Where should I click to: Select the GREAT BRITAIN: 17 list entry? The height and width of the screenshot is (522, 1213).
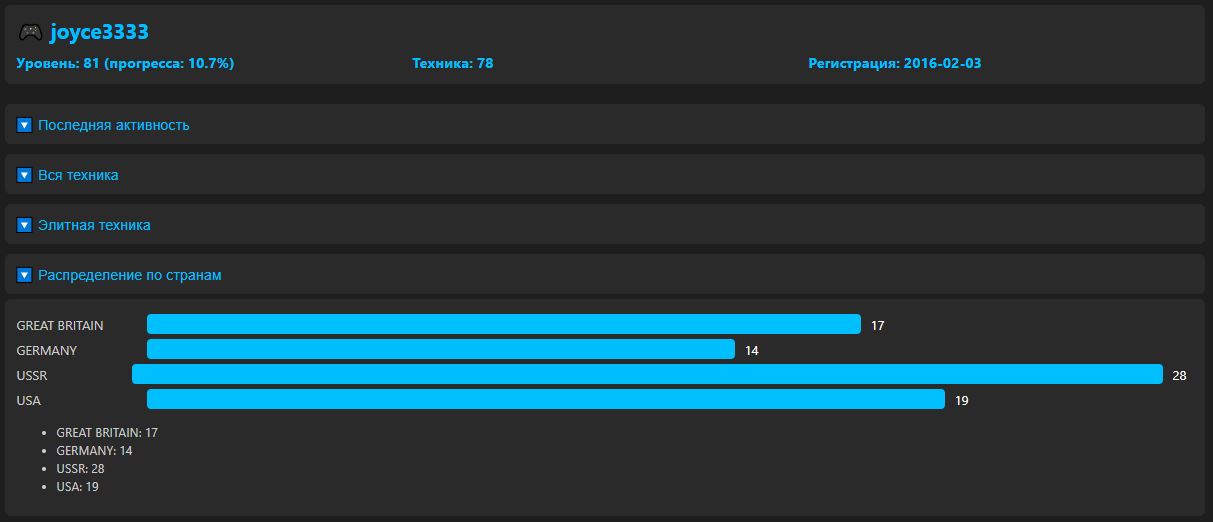click(107, 432)
